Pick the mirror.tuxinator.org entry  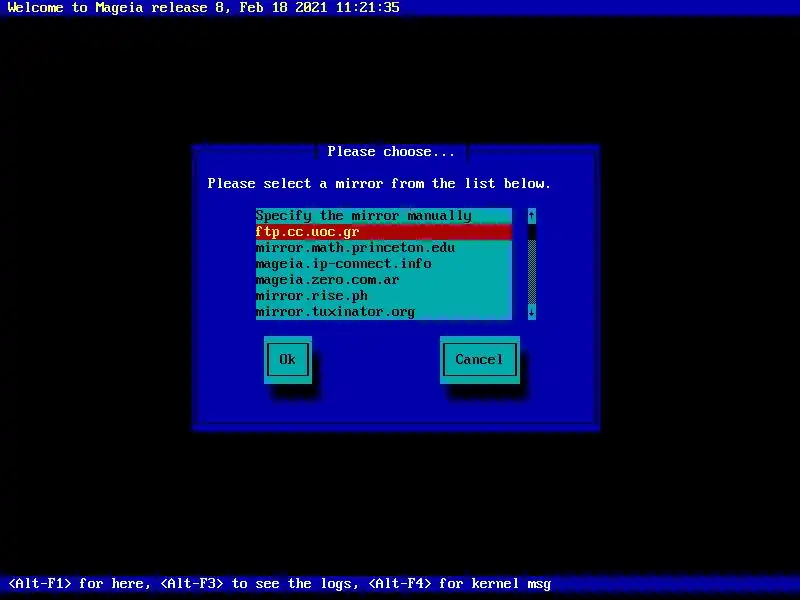tap(384, 312)
